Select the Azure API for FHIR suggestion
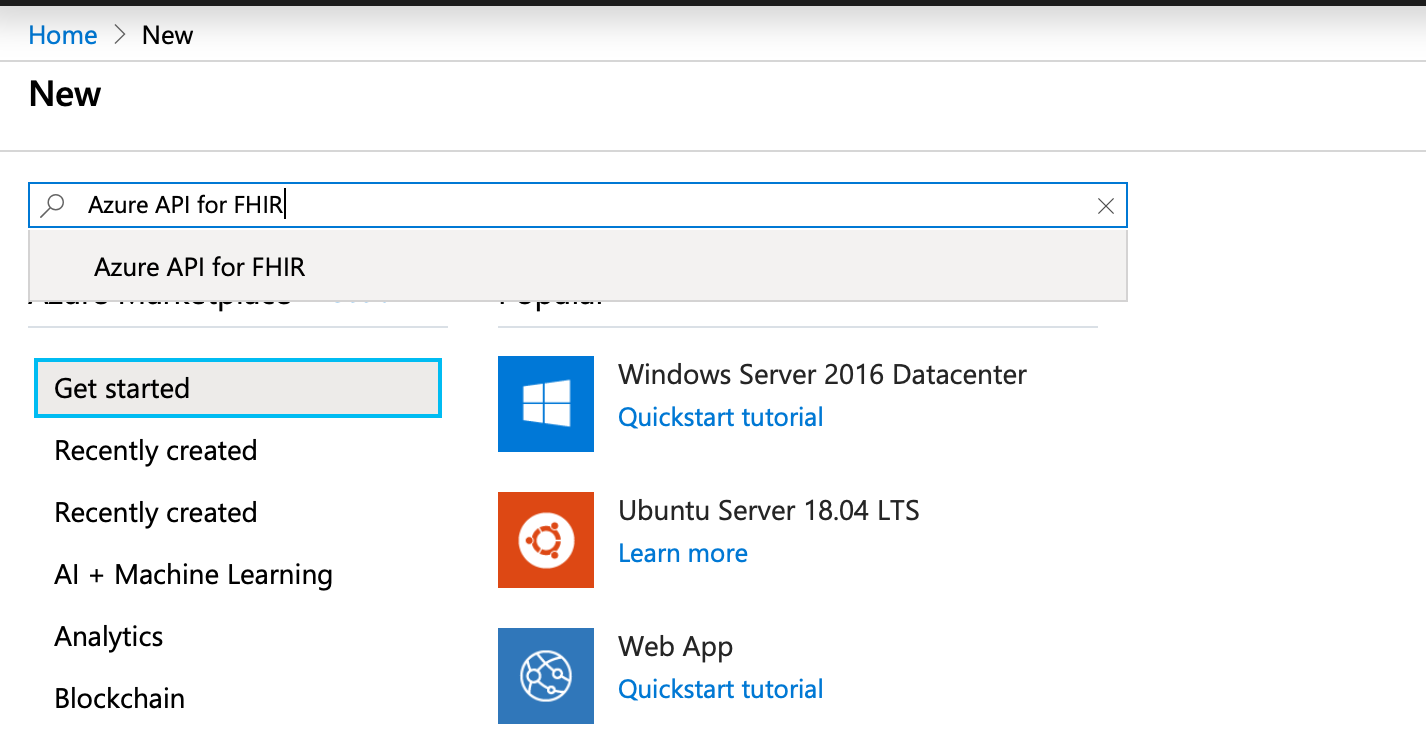The width and height of the screenshot is (1426, 730). 199,267
